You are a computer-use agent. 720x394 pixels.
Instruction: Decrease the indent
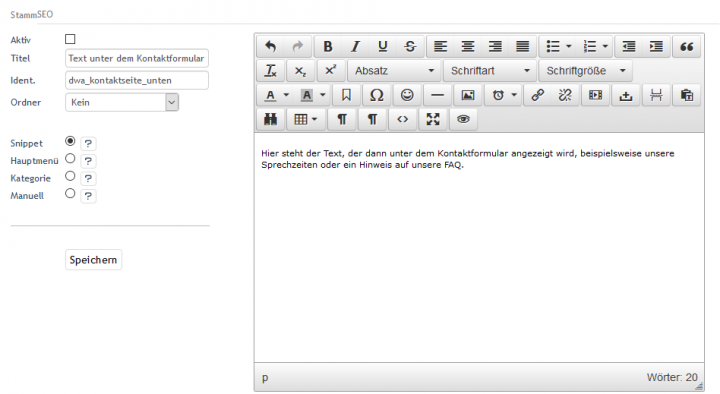pyautogui.click(x=629, y=46)
